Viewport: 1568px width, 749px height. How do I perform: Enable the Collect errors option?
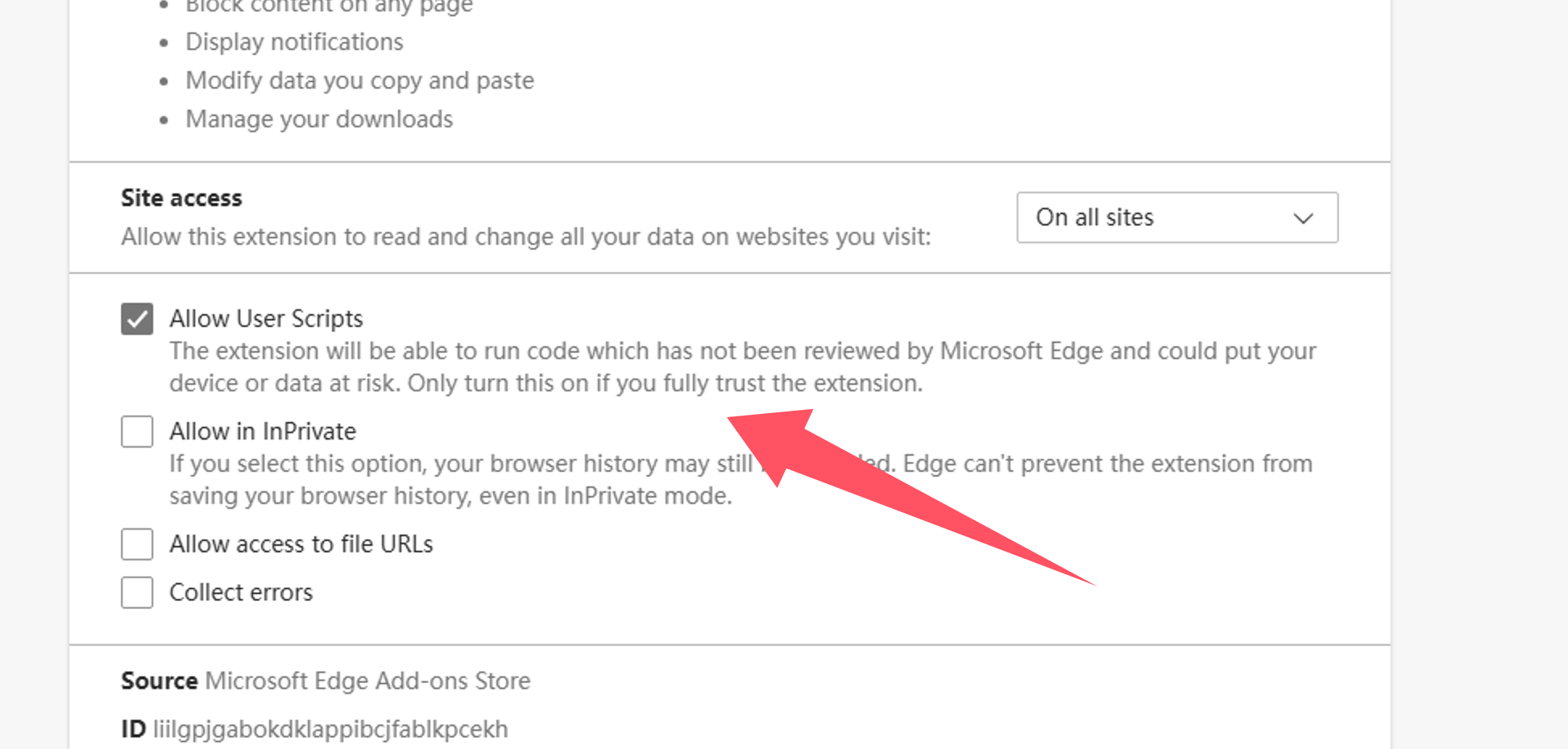[137, 592]
